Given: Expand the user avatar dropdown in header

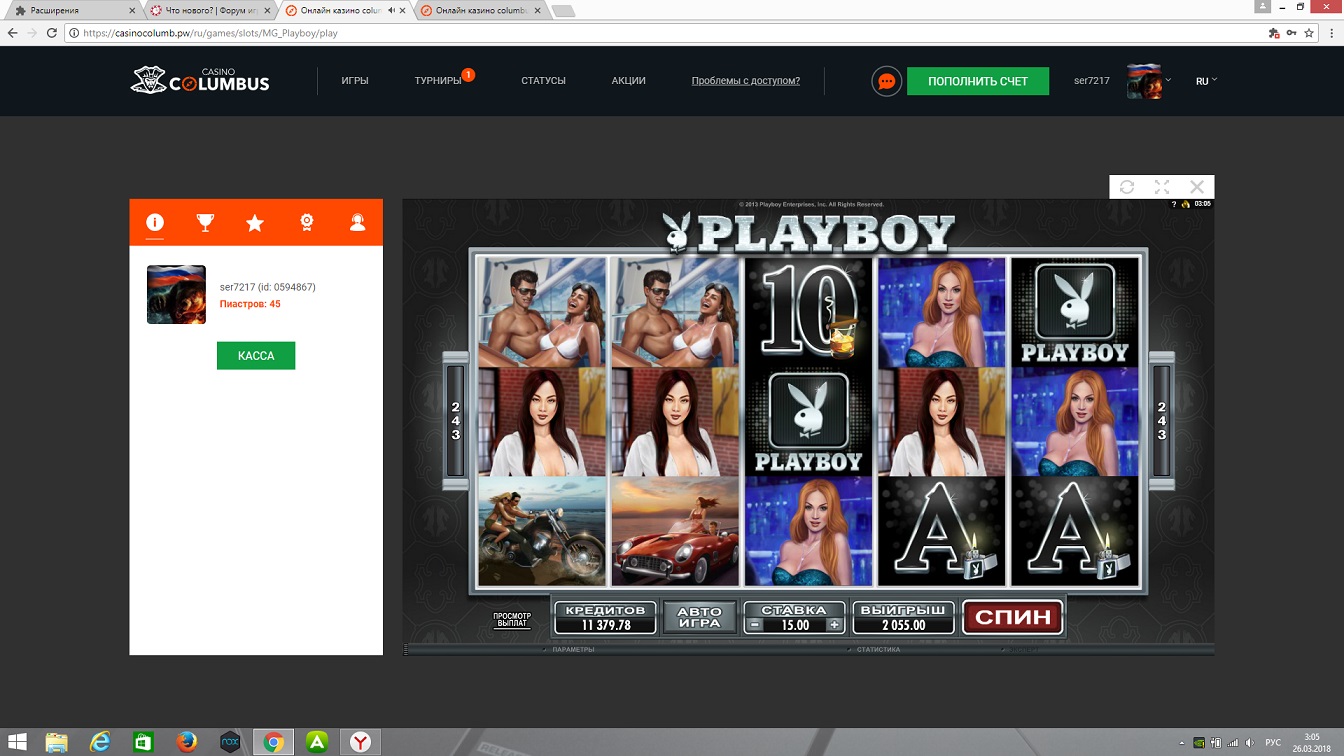Looking at the screenshot, I should coord(1168,80).
